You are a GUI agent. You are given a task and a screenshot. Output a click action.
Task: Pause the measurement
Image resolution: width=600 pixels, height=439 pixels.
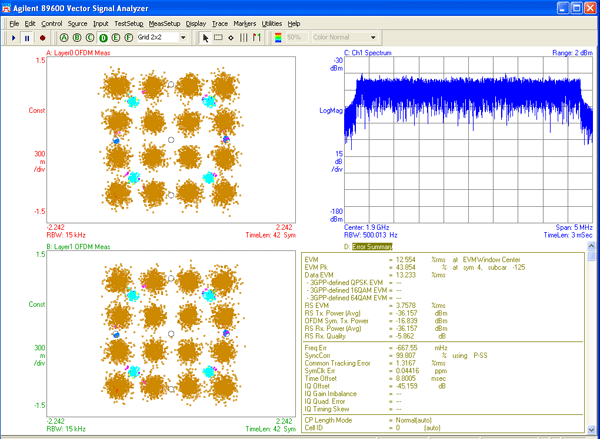[x=27, y=37]
